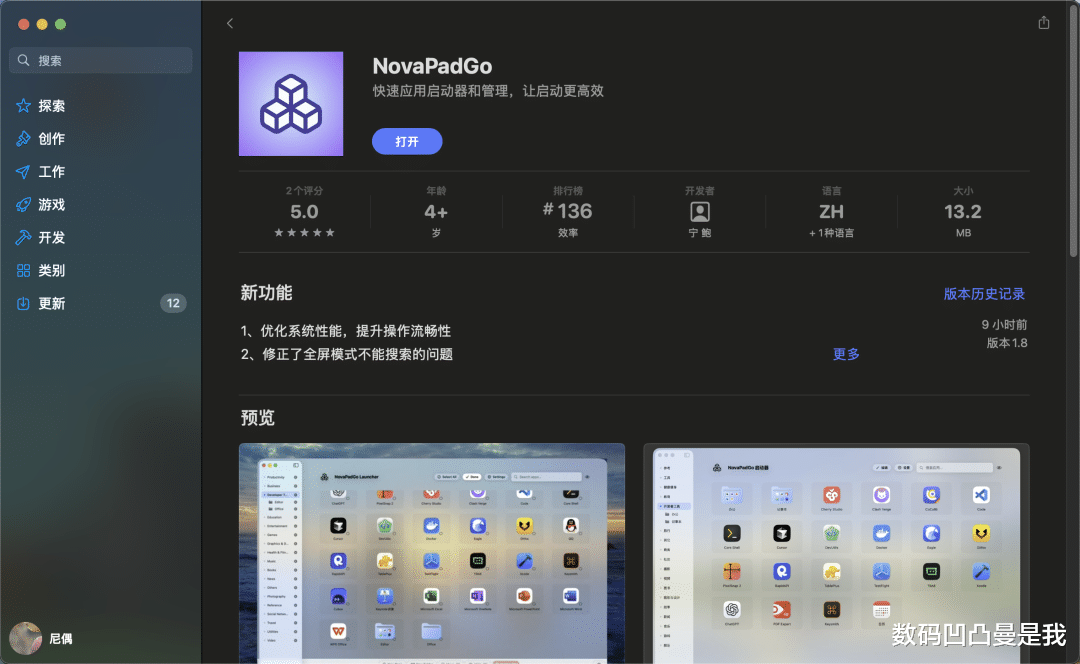Click the 12 updates badge
This screenshot has width=1080, height=664.
pos(173,304)
